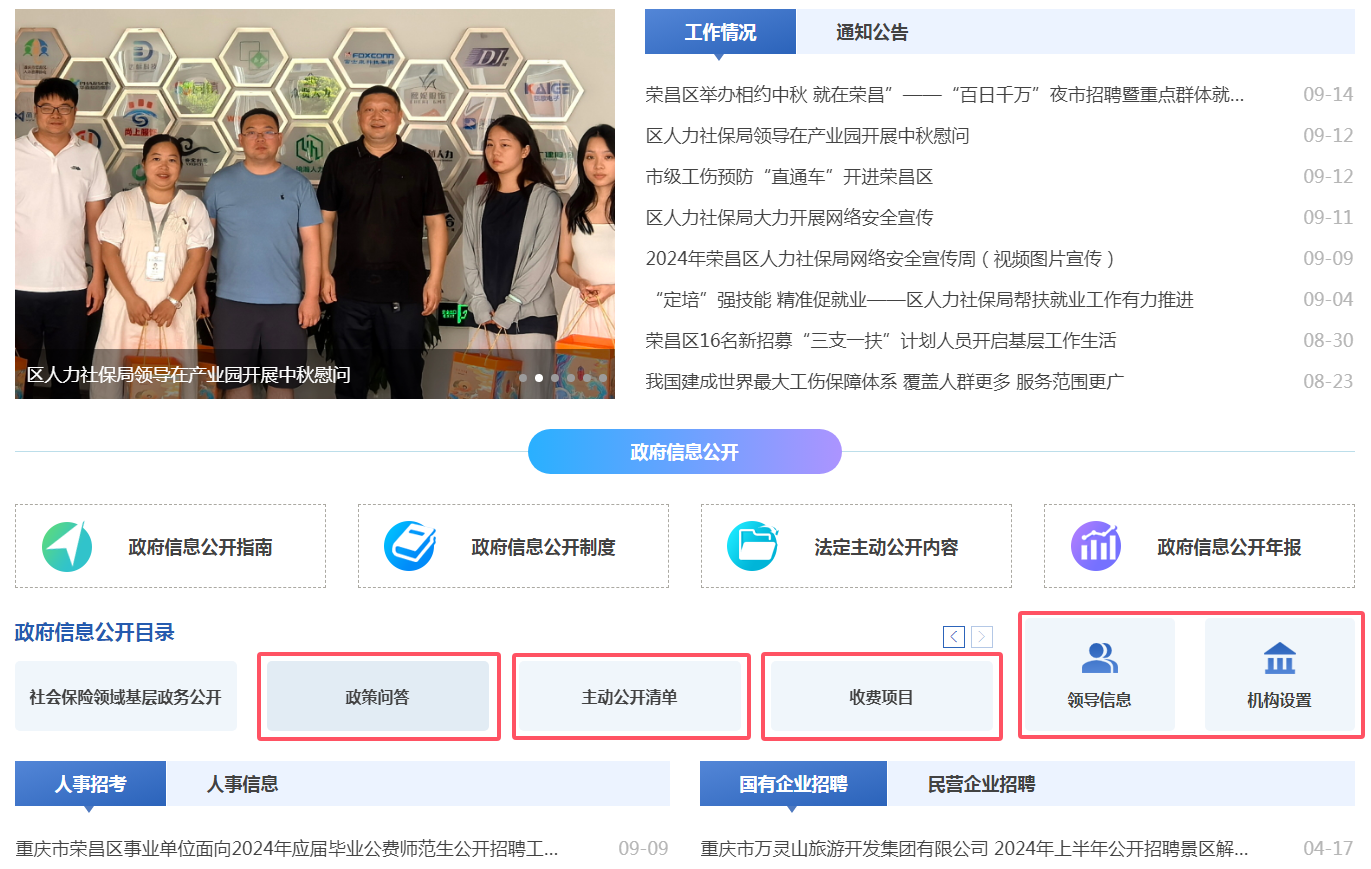Click the blue book icon for 政府信息公开制度
Image resolution: width=1371 pixels, height=869 pixels.
[410, 547]
